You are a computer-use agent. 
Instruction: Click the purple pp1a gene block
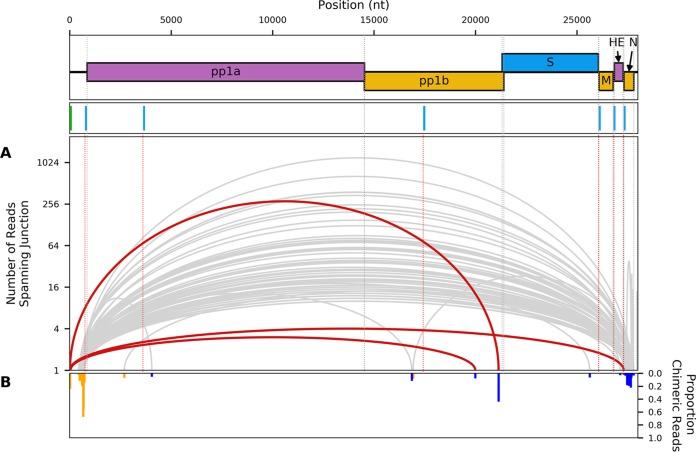pos(225,72)
